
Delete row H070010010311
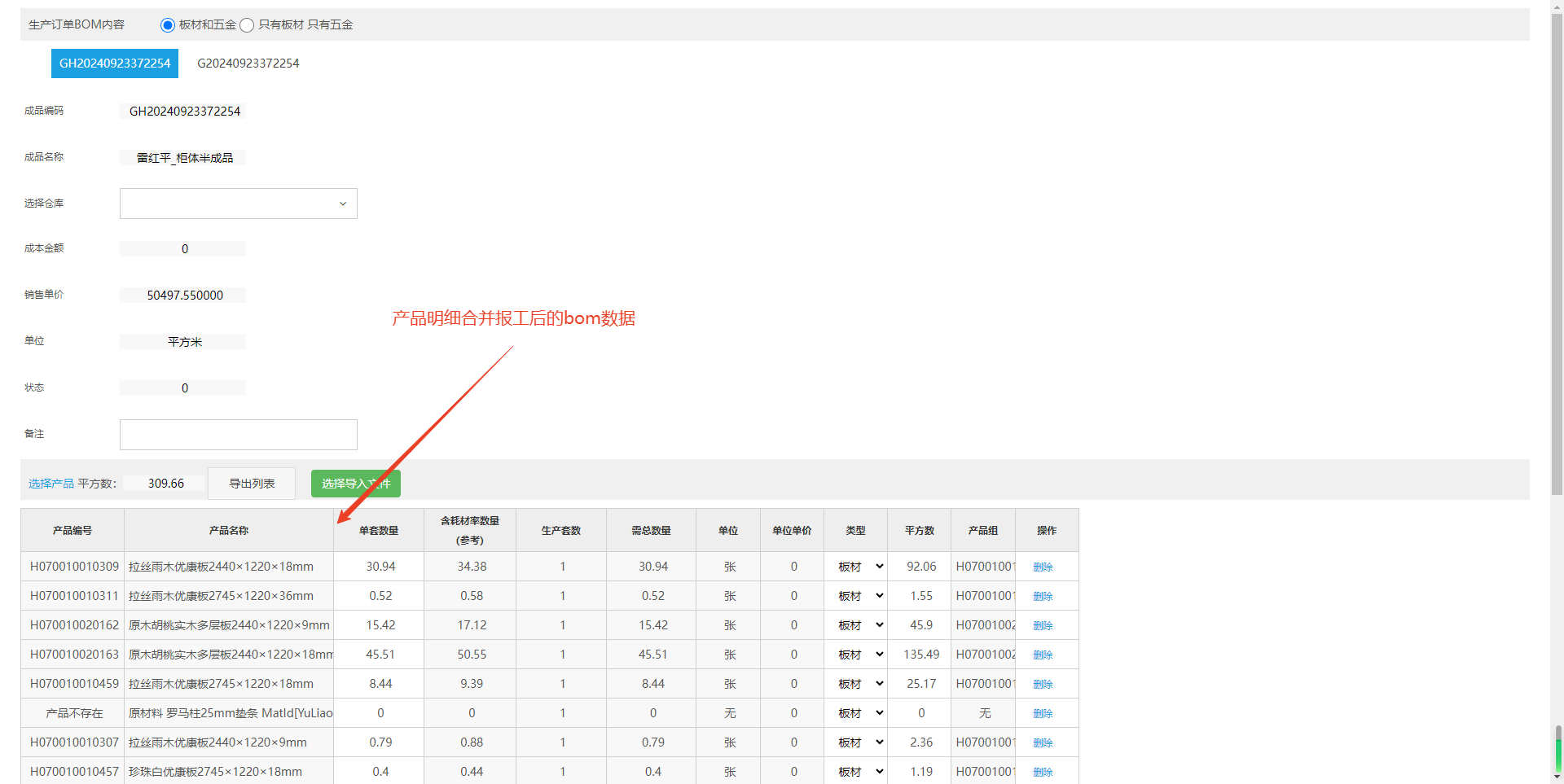click(1043, 596)
